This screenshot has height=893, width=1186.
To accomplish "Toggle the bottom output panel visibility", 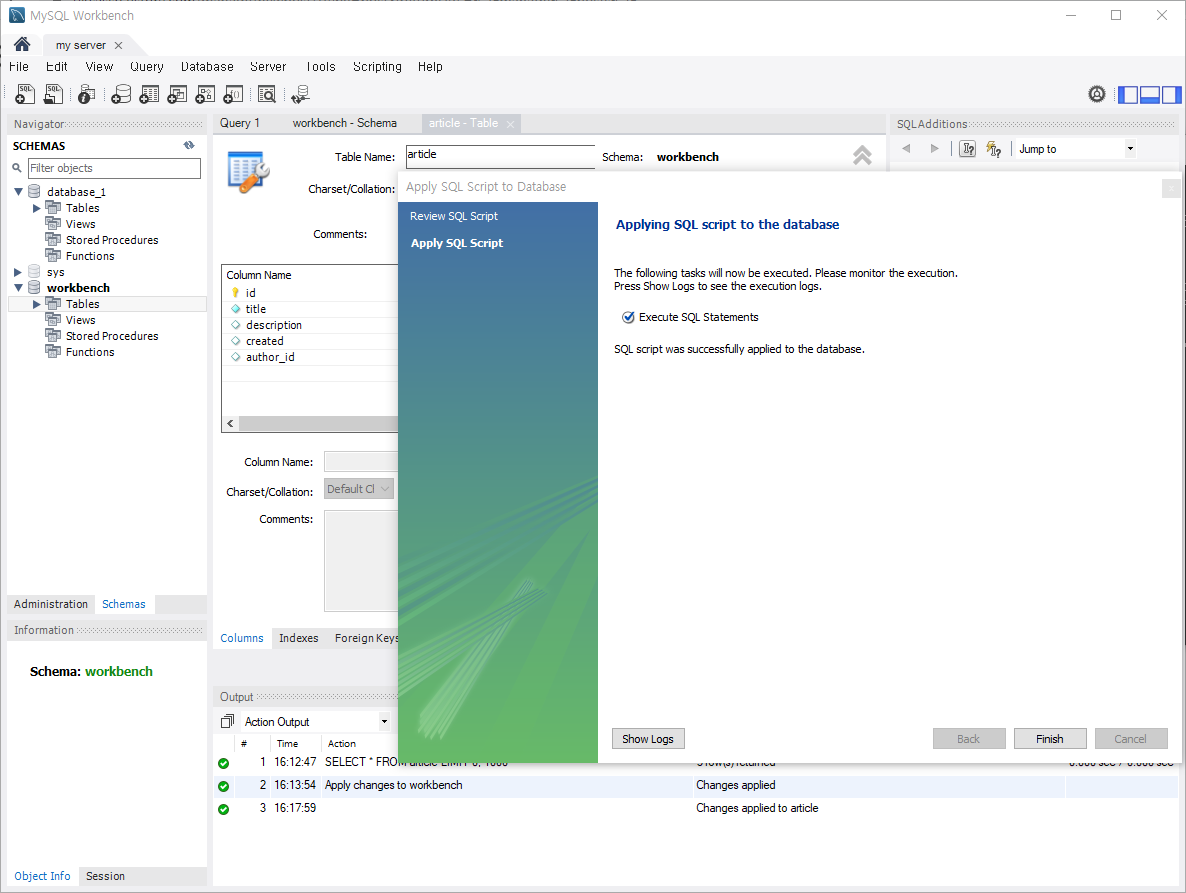I will coord(1150,95).
